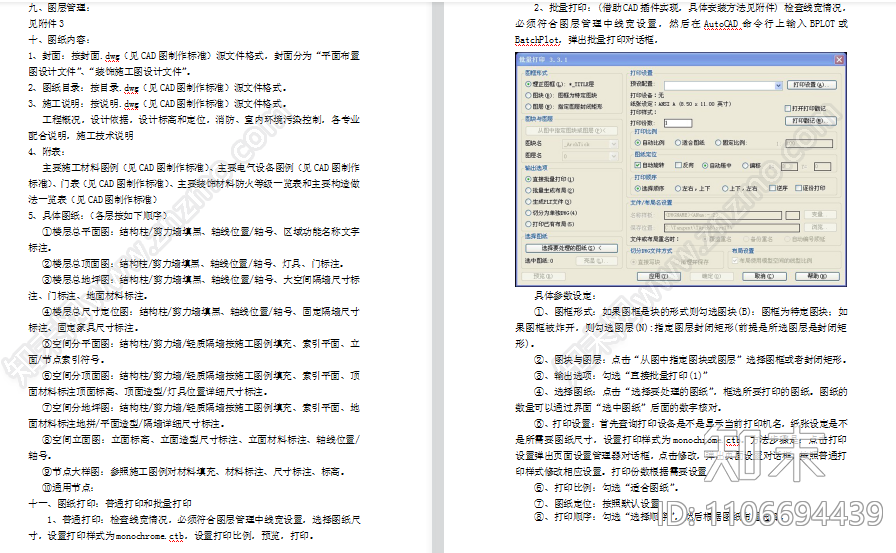Image resolution: width=896 pixels, height=553 pixels.
Task: Enable 打开打印戳记 checkbox
Action: [788, 109]
